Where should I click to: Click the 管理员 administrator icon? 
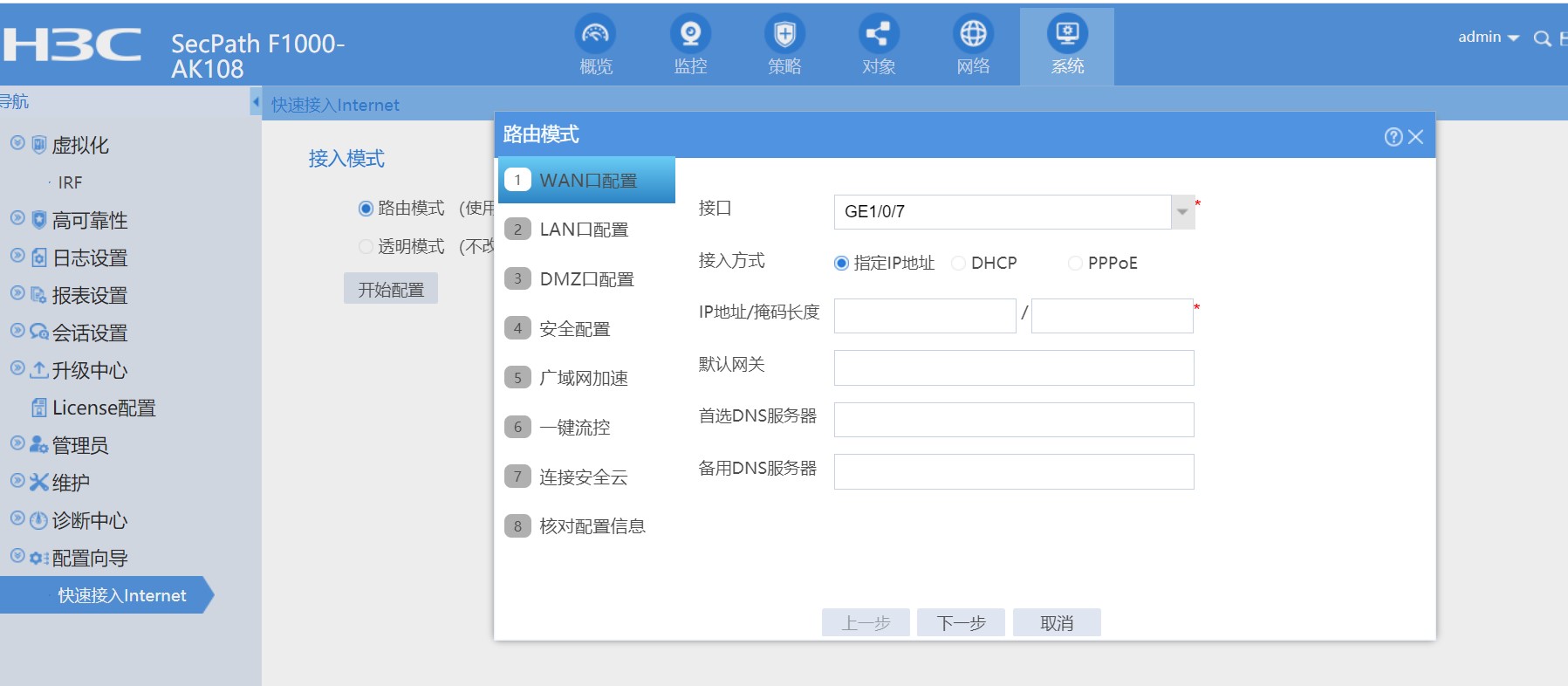click(x=39, y=445)
